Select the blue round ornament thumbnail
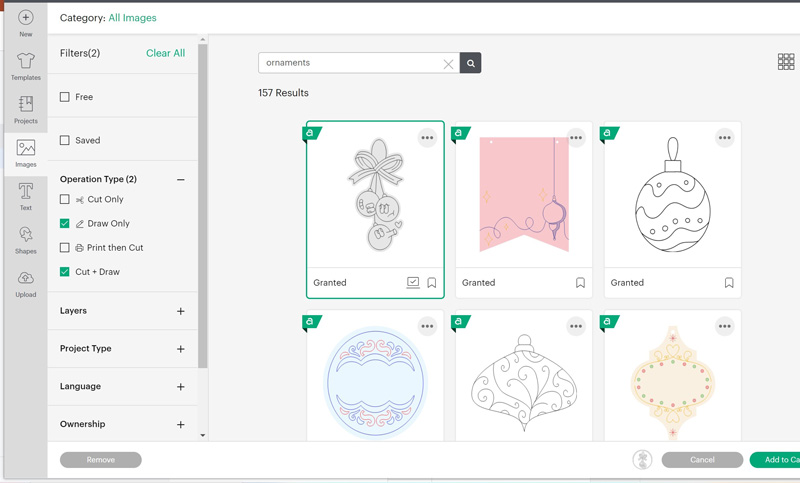The image size is (800, 483). pos(376,384)
